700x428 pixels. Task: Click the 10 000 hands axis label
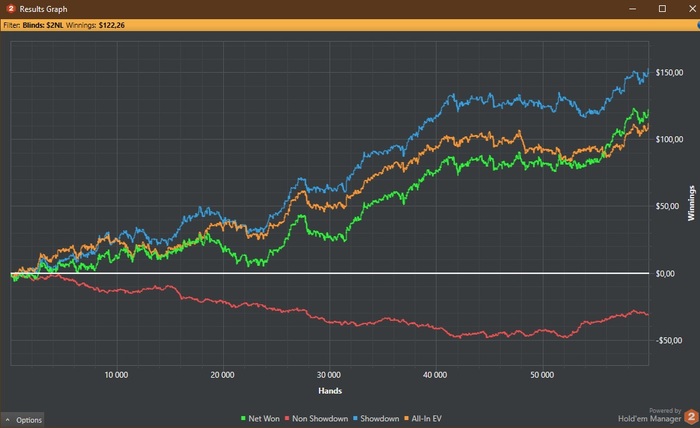click(x=116, y=375)
